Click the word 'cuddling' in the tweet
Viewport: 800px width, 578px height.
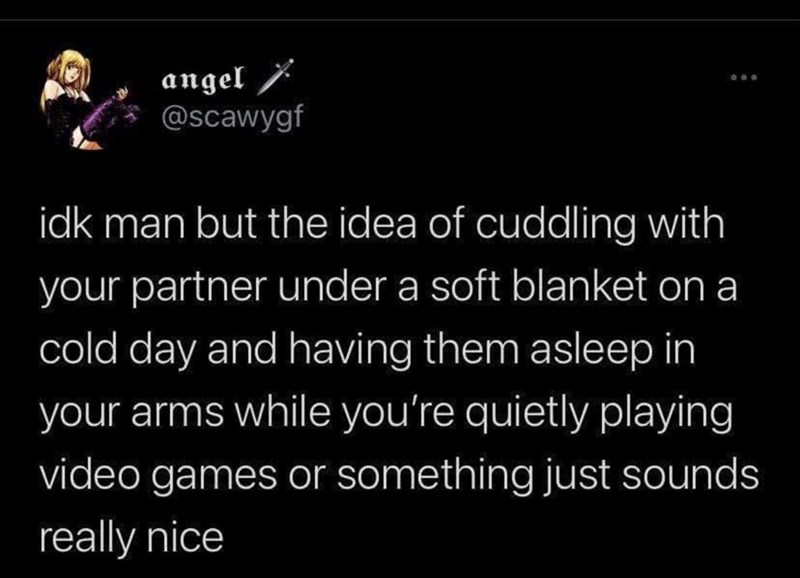click(556, 224)
